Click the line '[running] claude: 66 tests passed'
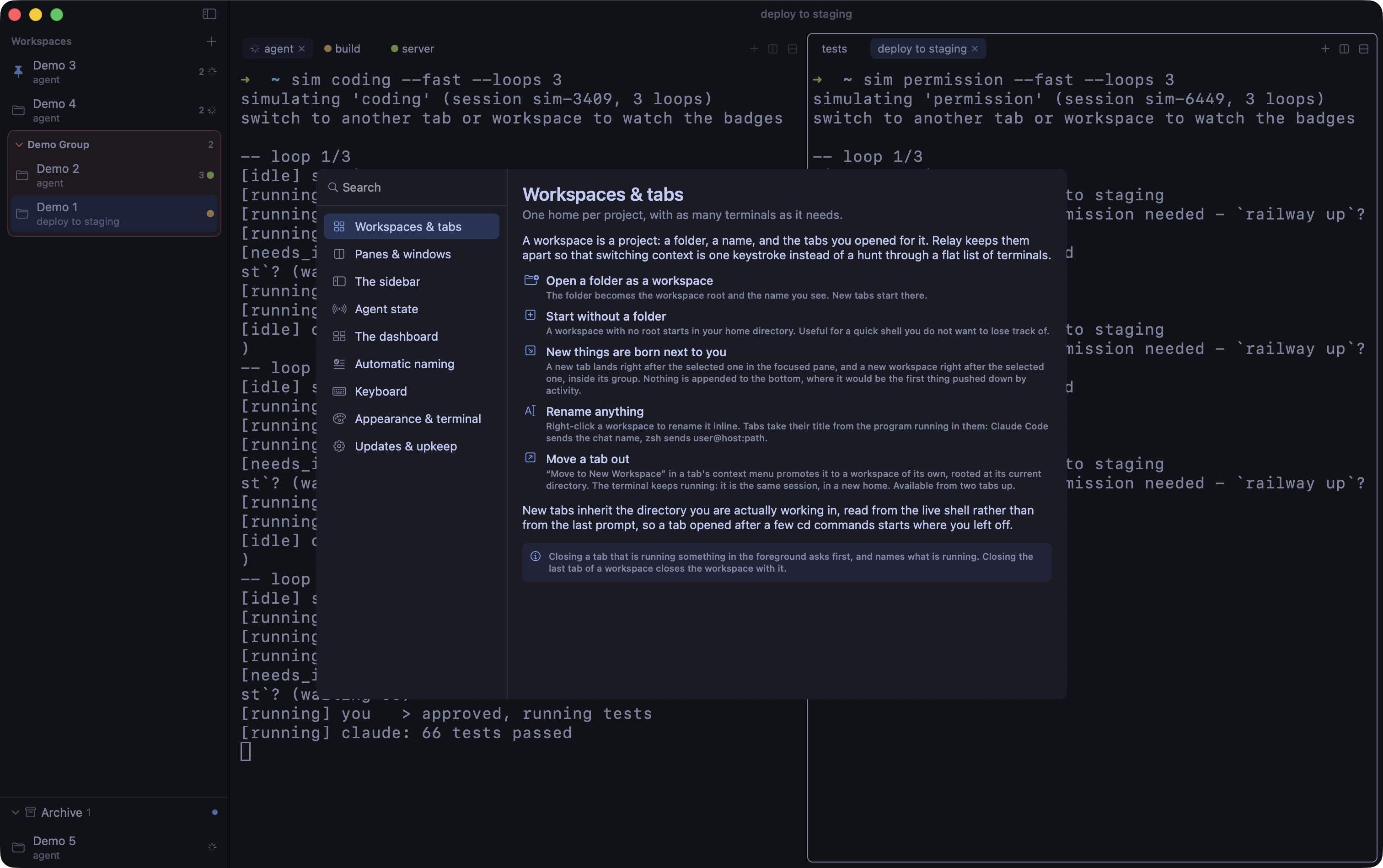The width and height of the screenshot is (1383, 868). tap(406, 733)
